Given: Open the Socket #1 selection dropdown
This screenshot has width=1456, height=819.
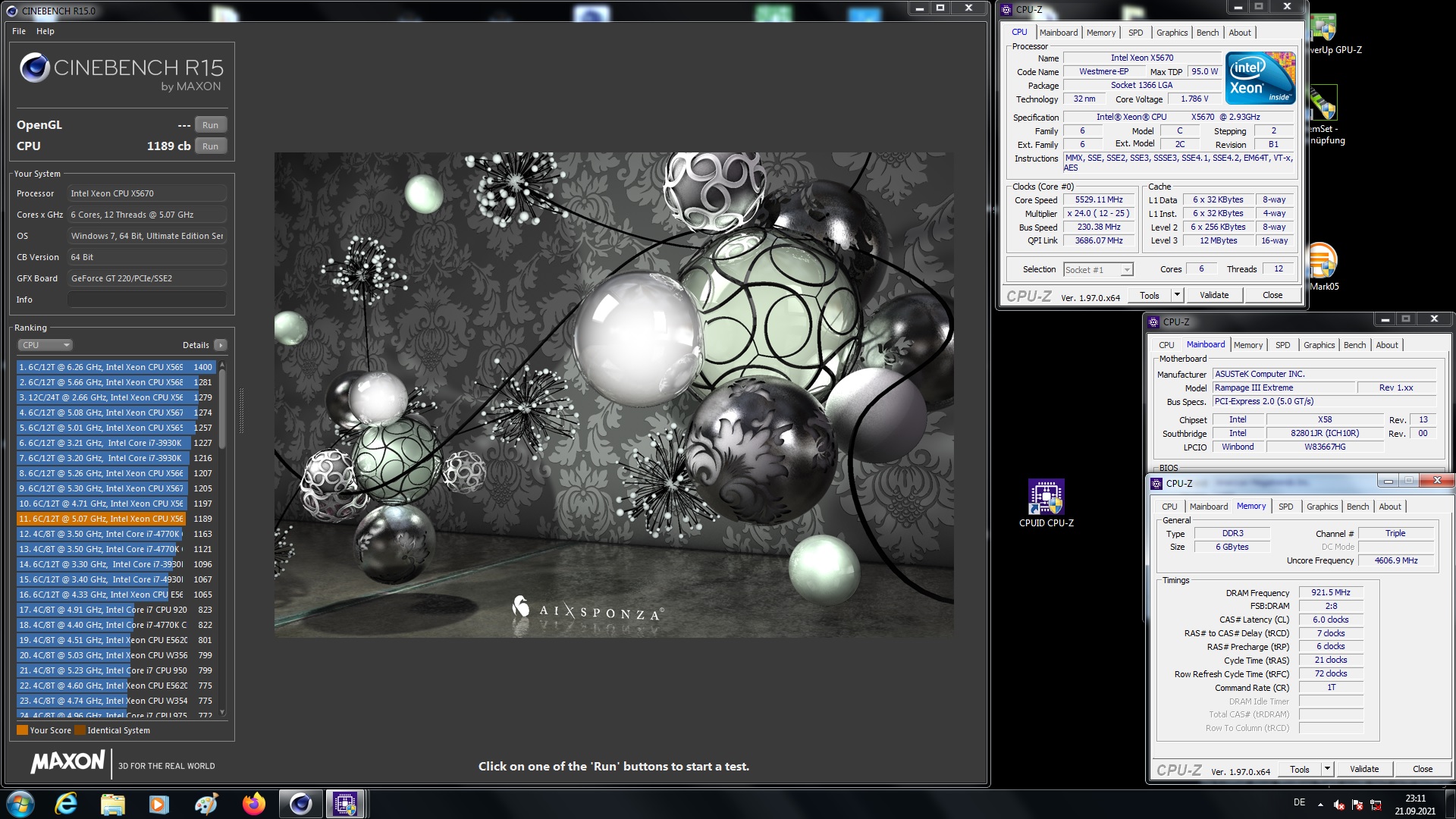Looking at the screenshot, I should [x=1098, y=269].
